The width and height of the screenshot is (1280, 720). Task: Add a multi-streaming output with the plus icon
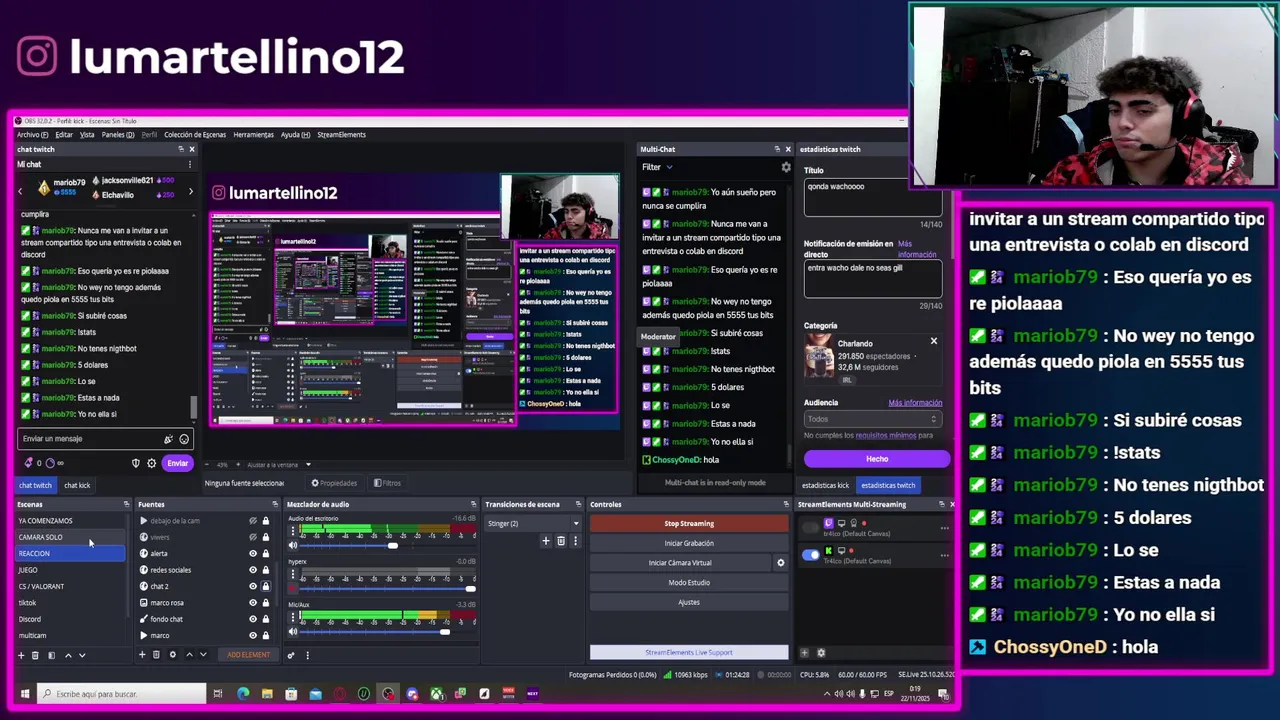click(804, 653)
